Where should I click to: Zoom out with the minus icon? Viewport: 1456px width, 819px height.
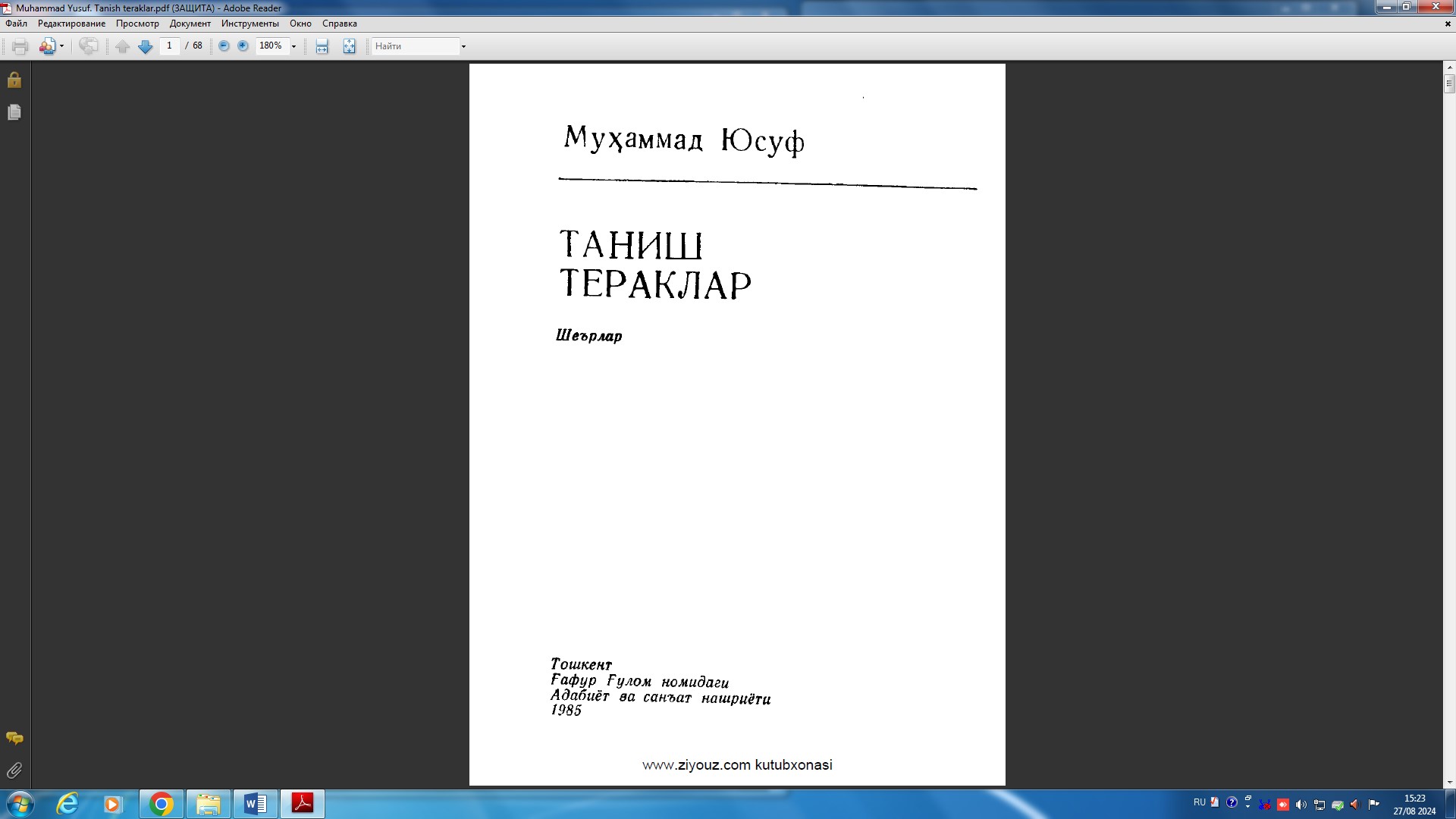pos(222,46)
